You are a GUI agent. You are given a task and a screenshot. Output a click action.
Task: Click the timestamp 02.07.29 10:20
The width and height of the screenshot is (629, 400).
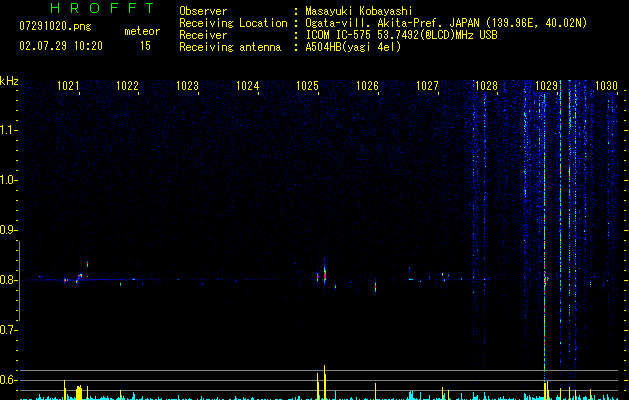coord(61,46)
